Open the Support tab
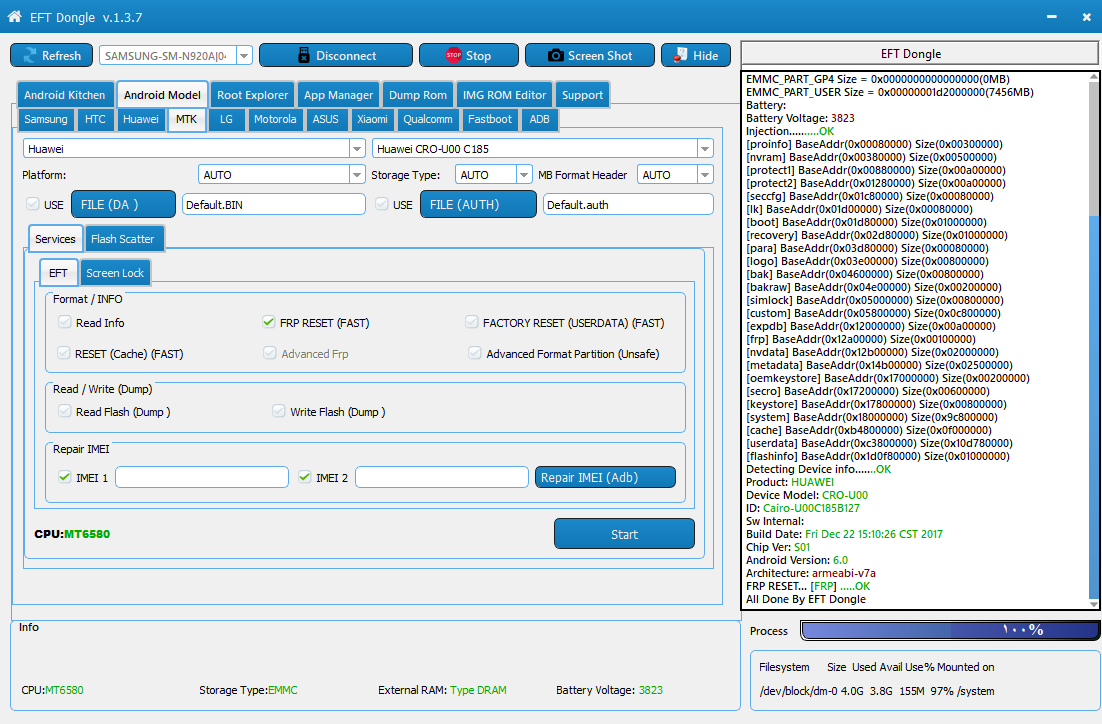Screen dimensions: 1102x724 [x=582, y=95]
